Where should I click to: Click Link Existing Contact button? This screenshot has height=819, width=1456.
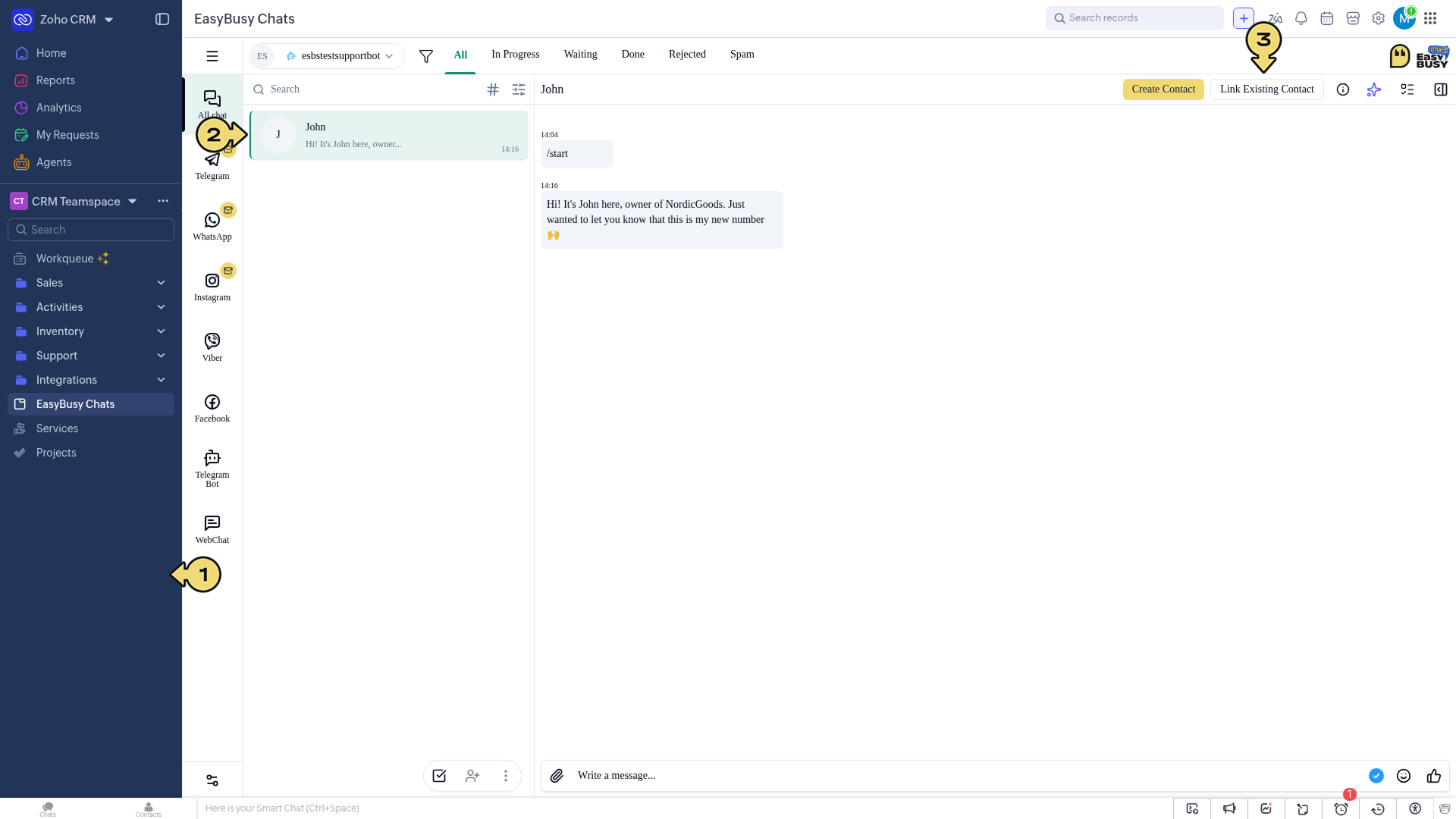tap(1267, 89)
